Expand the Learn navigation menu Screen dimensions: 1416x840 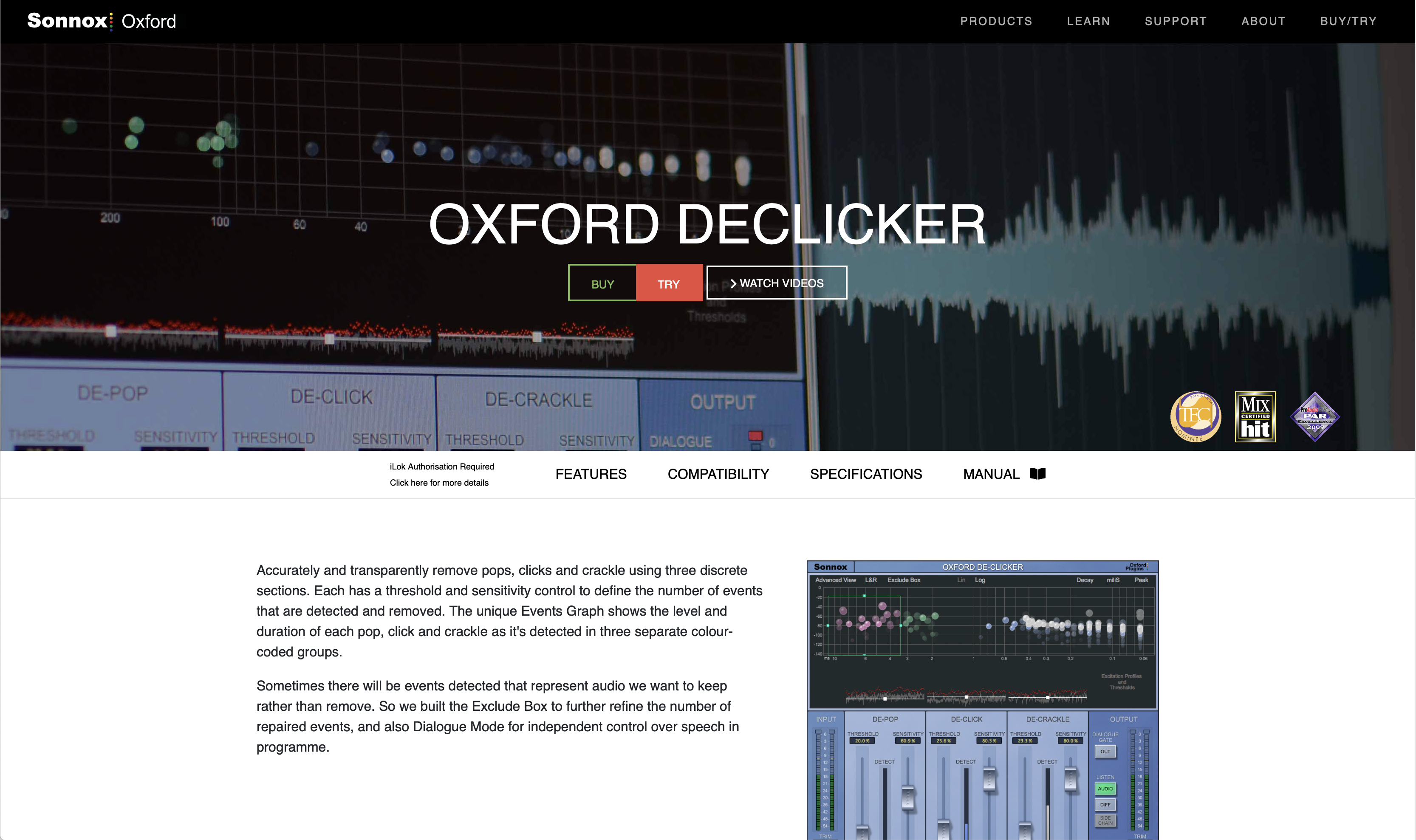click(x=1088, y=21)
